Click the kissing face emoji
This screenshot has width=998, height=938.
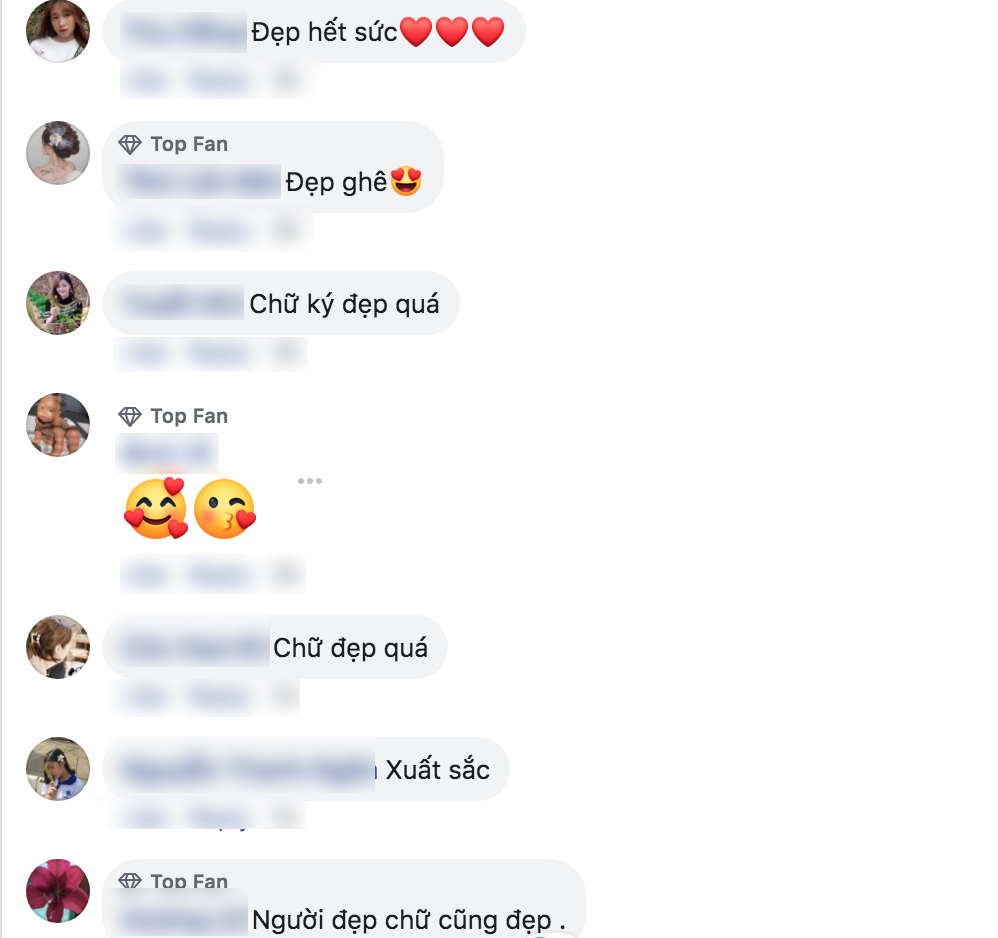(225, 509)
